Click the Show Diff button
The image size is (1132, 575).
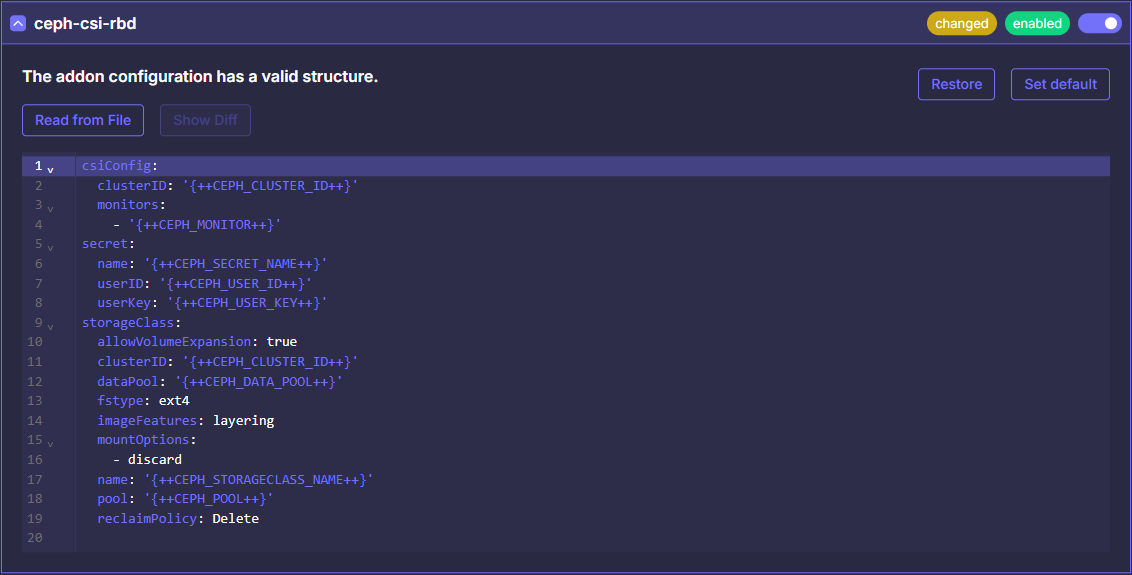point(205,120)
